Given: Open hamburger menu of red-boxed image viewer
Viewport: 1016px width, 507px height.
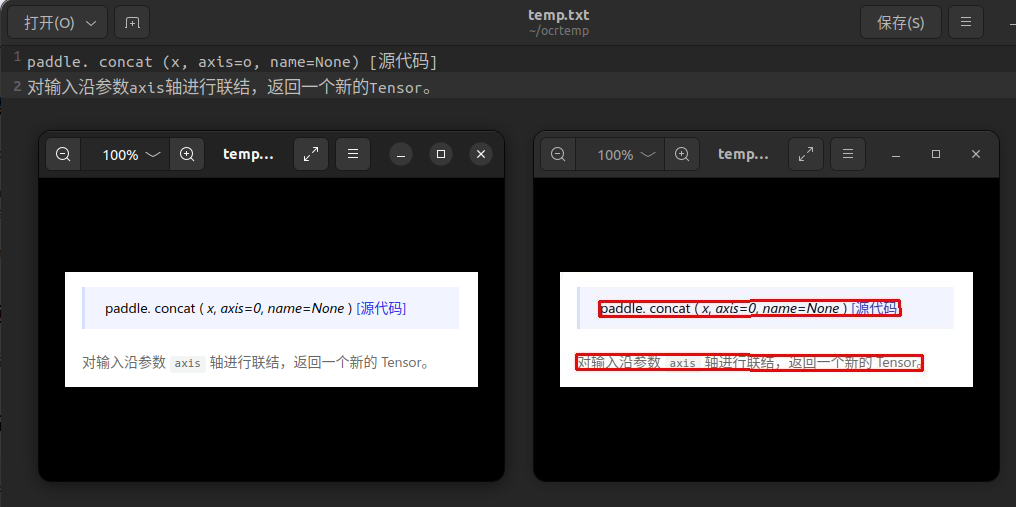Looking at the screenshot, I should (848, 154).
